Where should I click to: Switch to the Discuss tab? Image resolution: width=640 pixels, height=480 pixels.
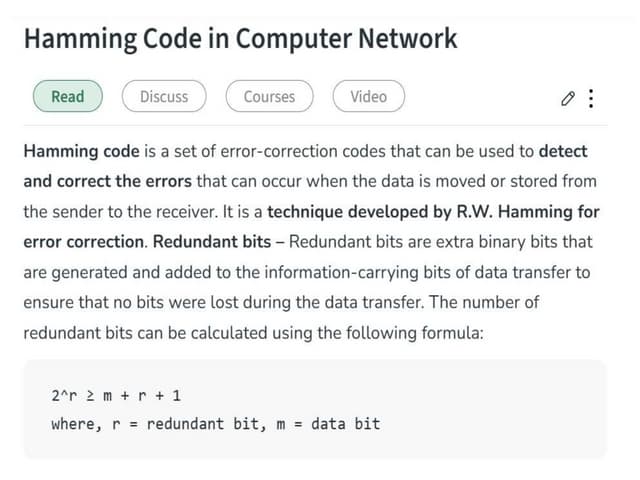tap(164, 97)
